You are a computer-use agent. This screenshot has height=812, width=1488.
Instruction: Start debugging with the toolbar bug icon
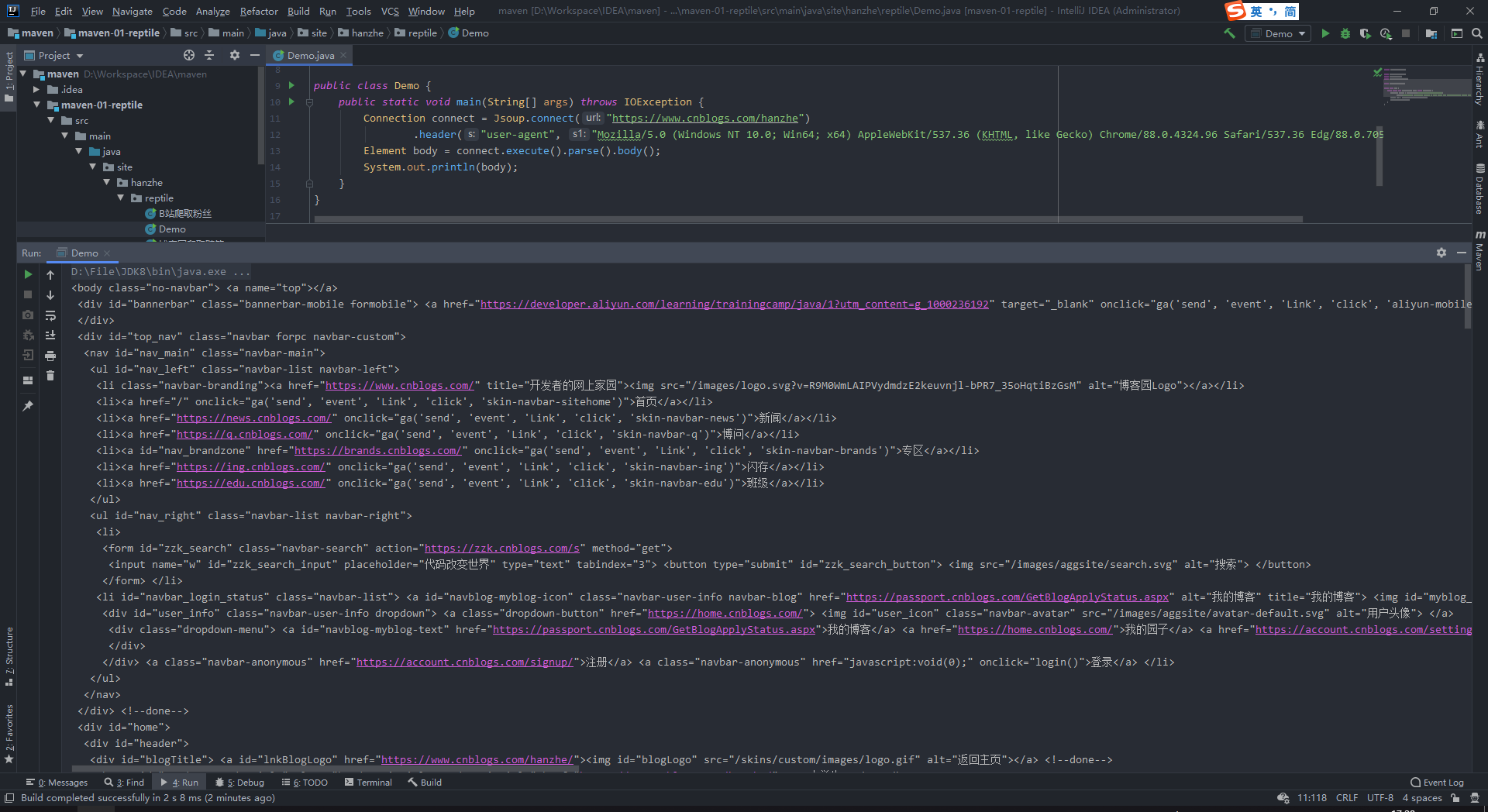tap(1345, 33)
